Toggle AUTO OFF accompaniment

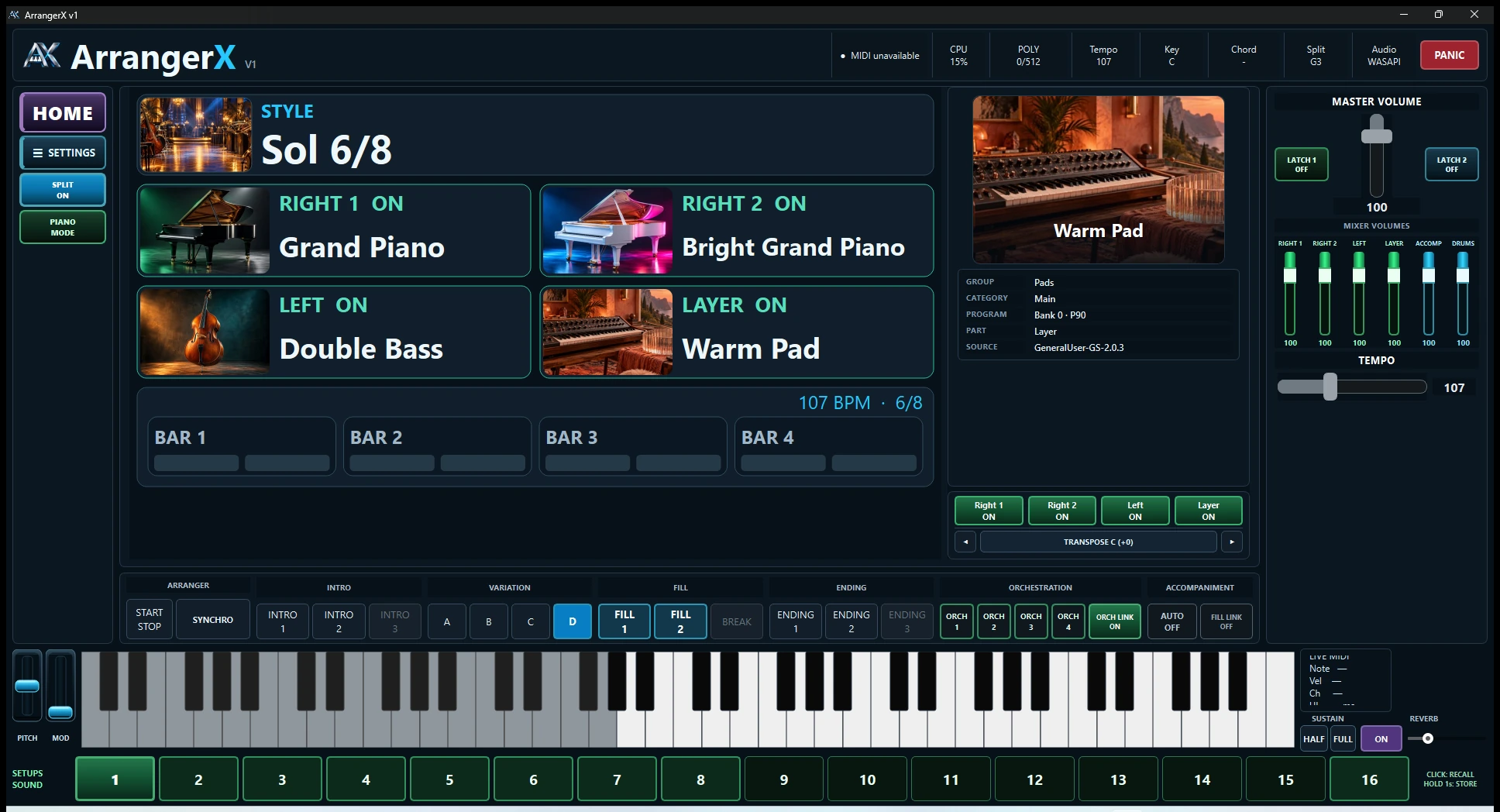tap(1172, 621)
